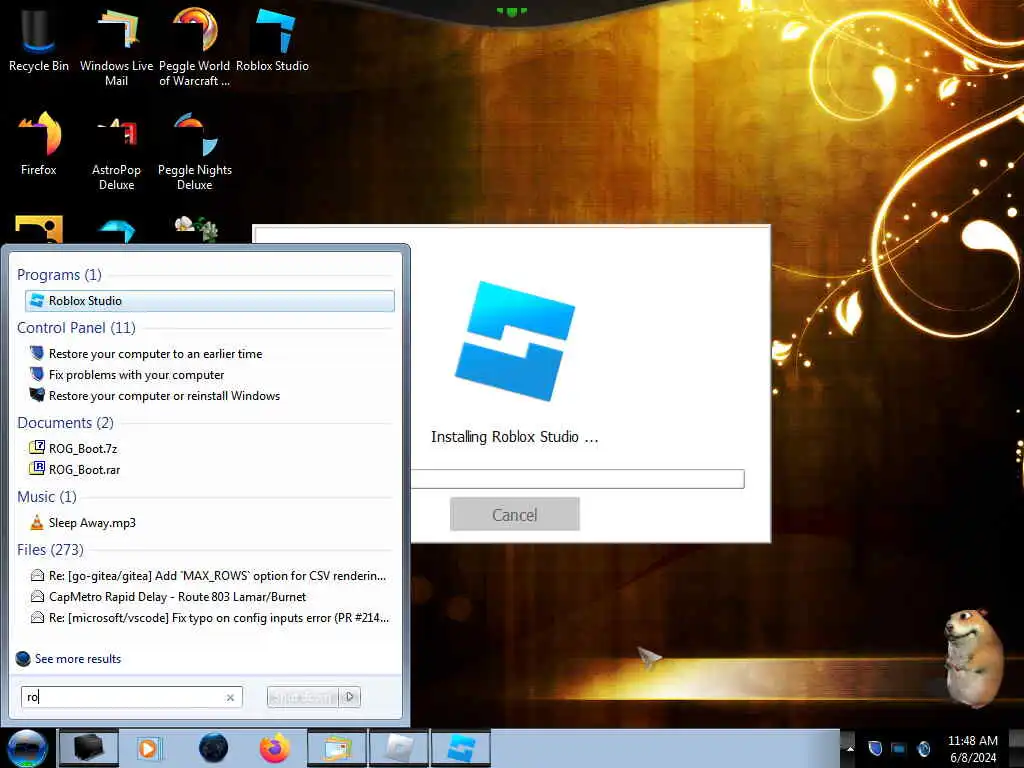
Task: Click the Shut down button
Action: (x=303, y=697)
